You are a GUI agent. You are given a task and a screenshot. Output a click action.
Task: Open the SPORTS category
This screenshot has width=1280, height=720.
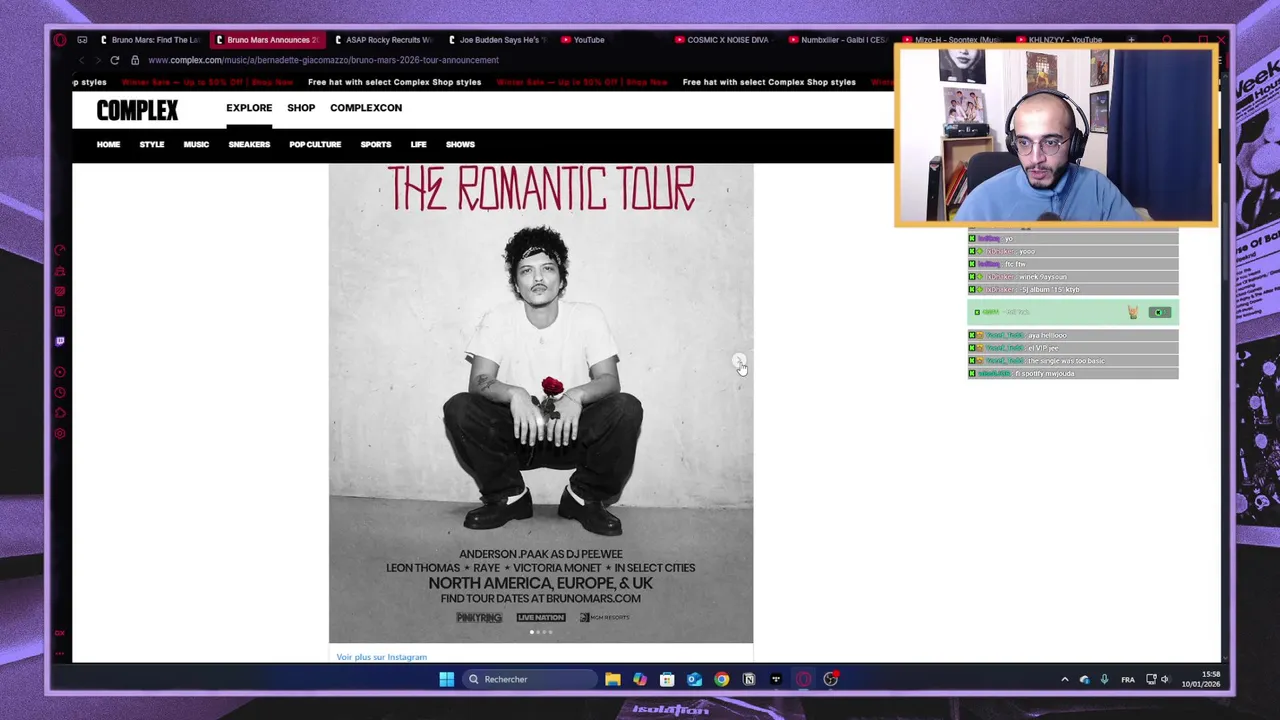tap(376, 145)
